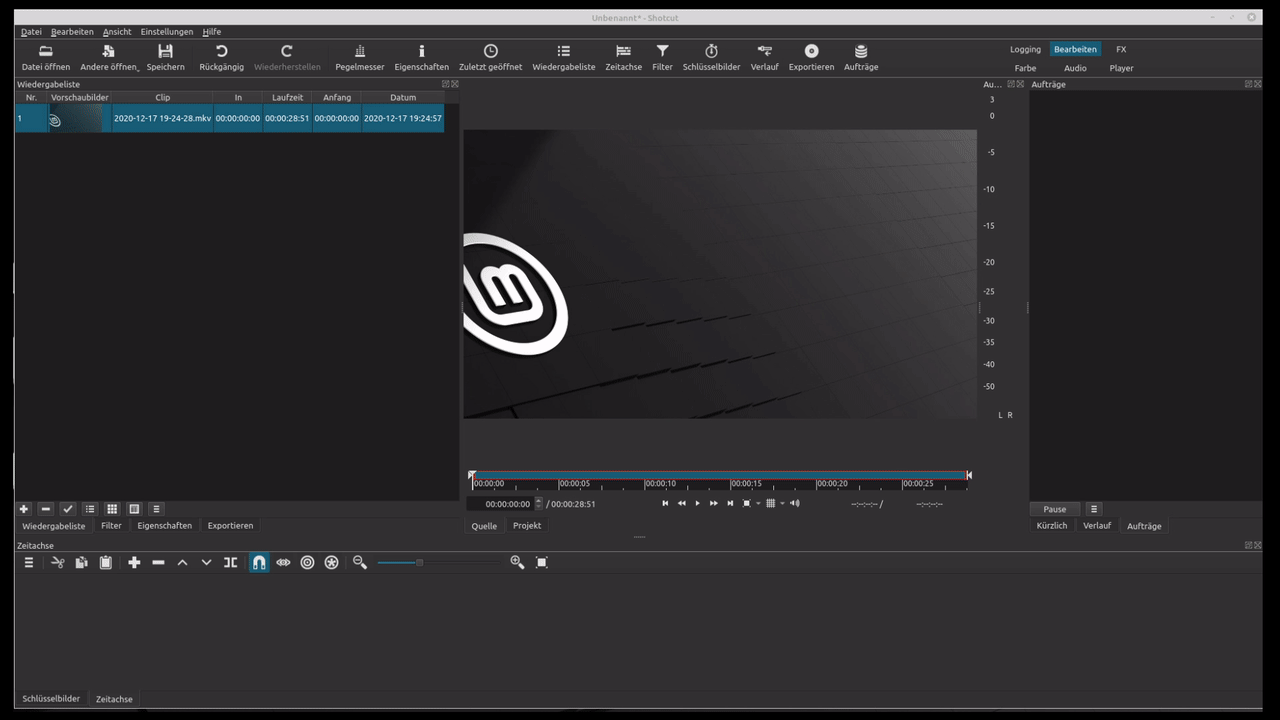Screen dimensions: 1280x720
Task: Ripple delete with timeline minus icon
Action: point(158,563)
